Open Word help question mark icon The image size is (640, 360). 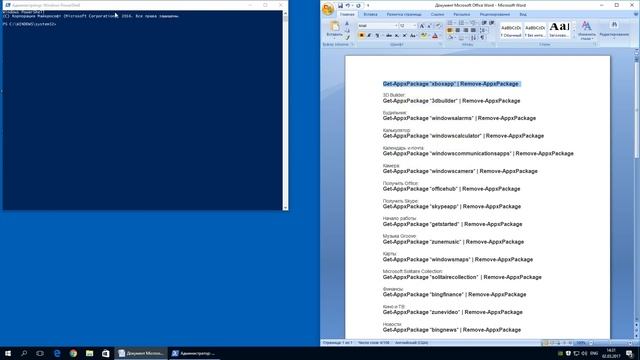[x=636, y=14]
